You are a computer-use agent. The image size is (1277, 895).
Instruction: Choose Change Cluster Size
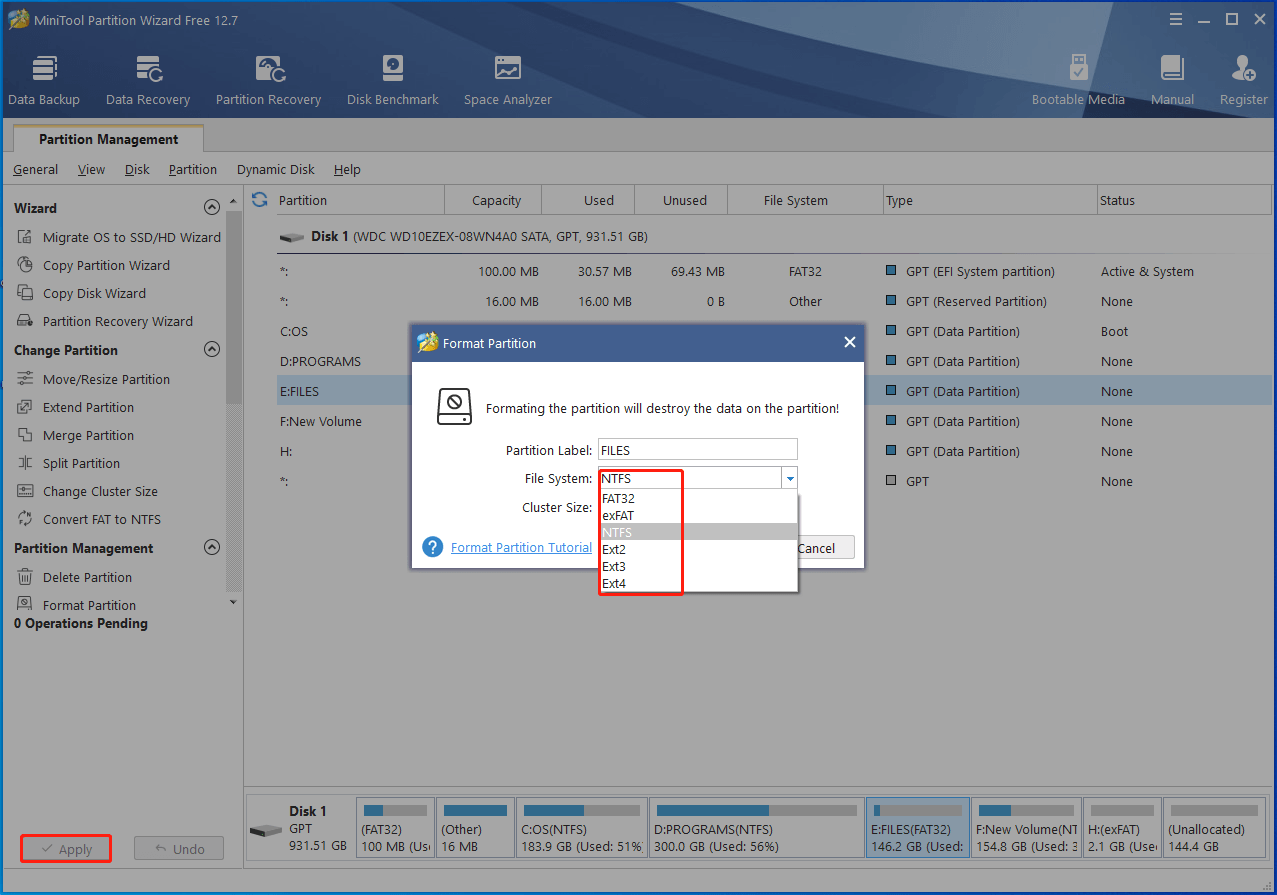click(87, 491)
